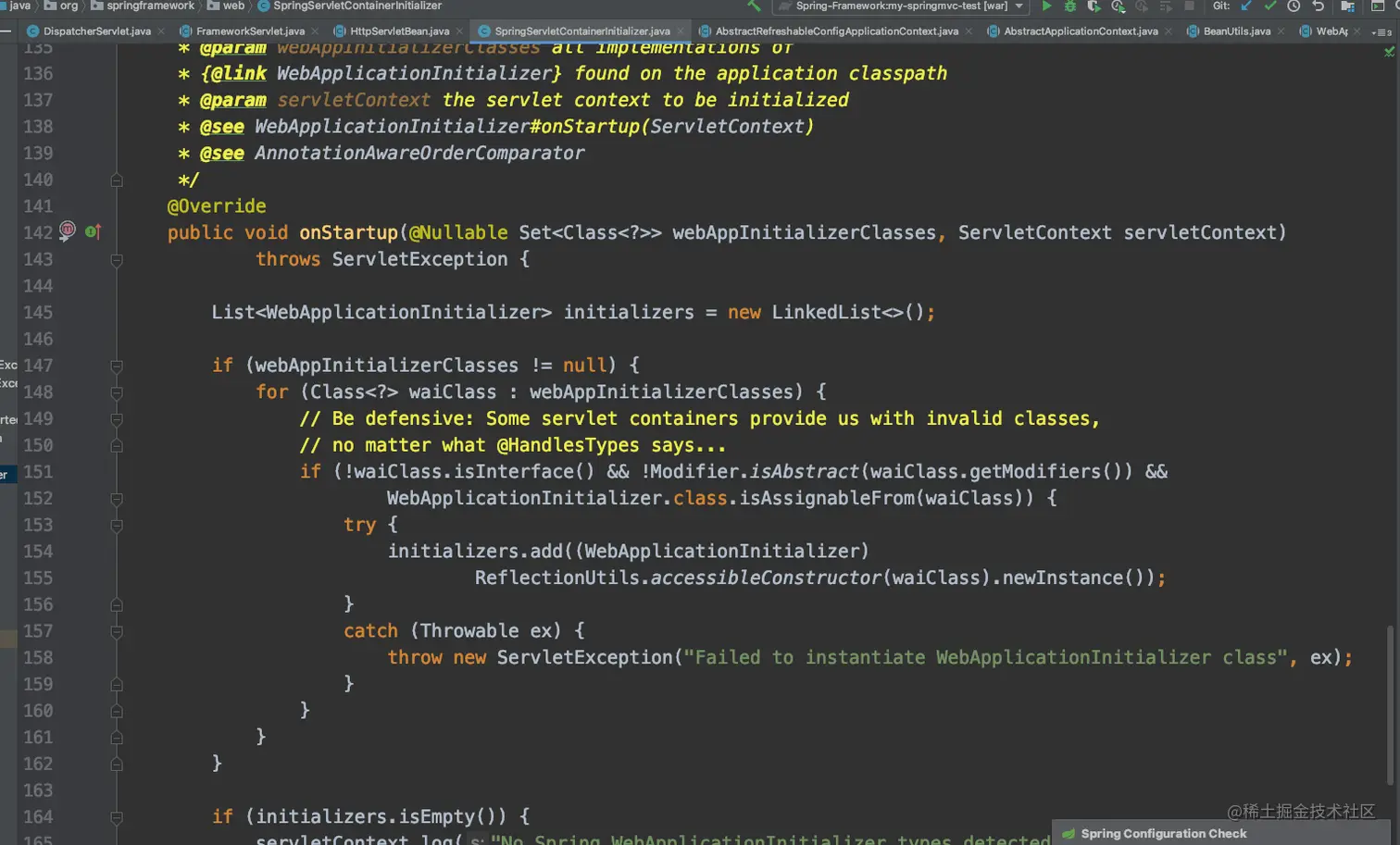The width and height of the screenshot is (1400, 845).
Task: Click the isAbstract call on line 151
Action: point(804,472)
